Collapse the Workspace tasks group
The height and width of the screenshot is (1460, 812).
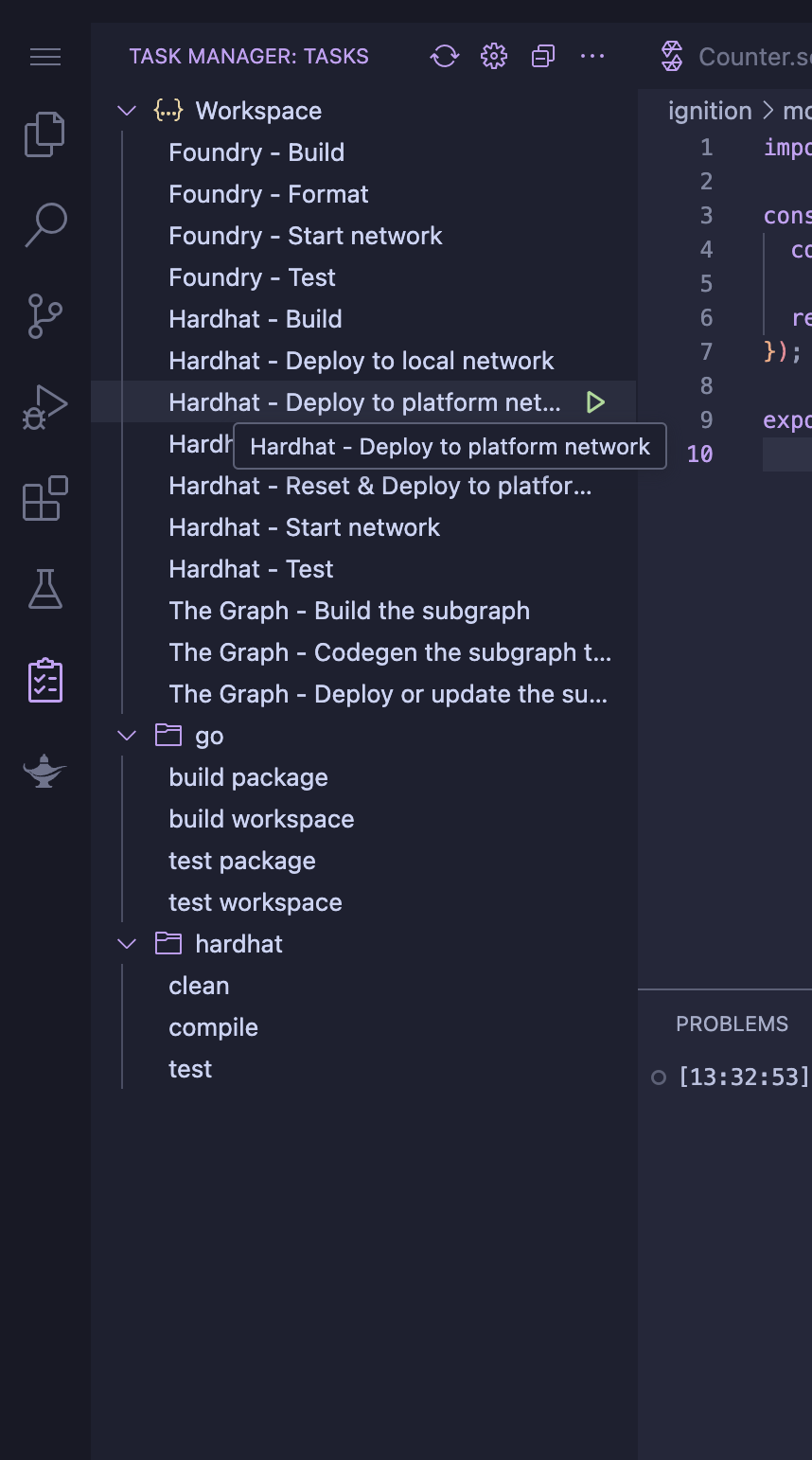(x=126, y=110)
